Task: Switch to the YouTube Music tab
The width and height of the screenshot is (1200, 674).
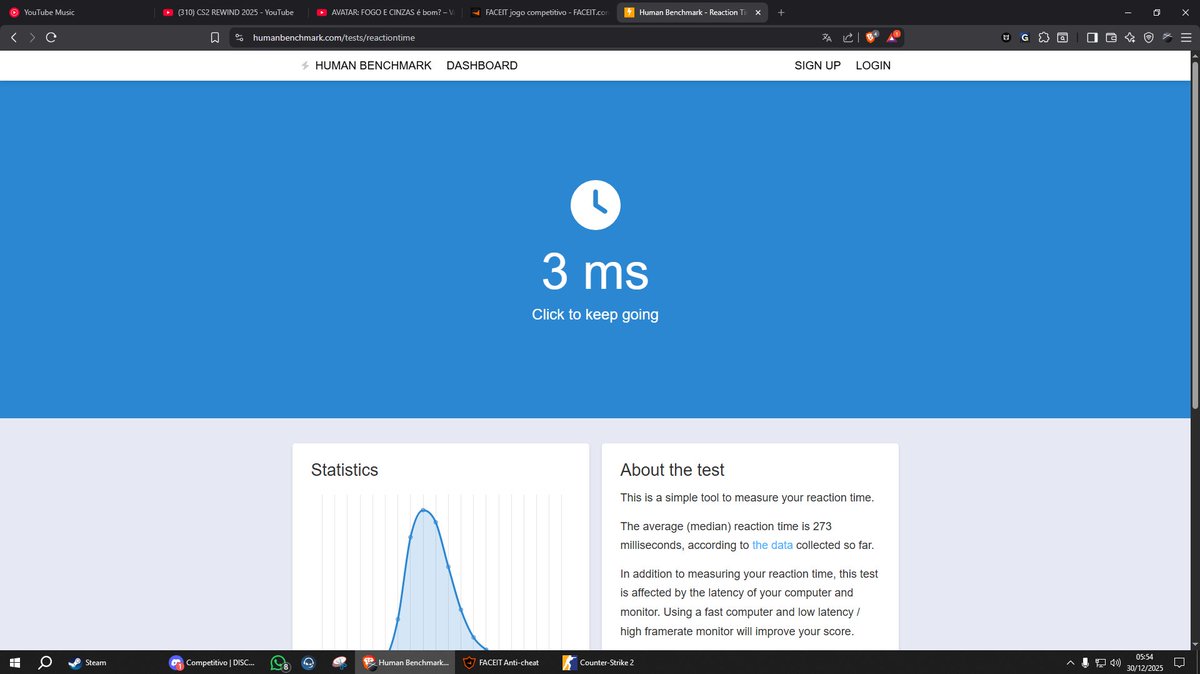Action: pos(77,12)
